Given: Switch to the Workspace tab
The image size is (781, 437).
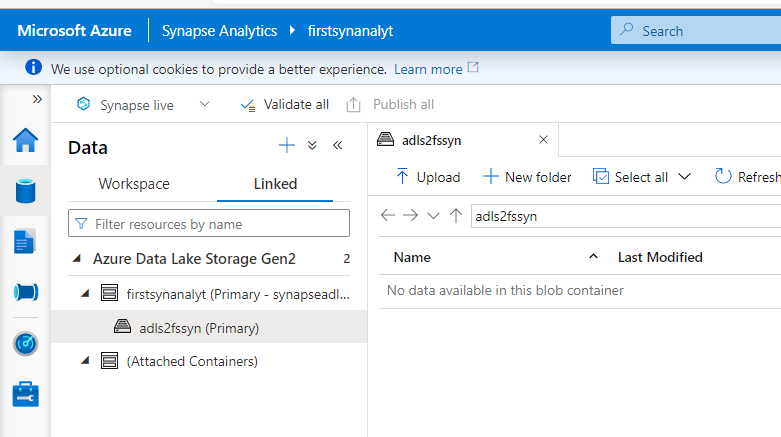Looking at the screenshot, I should click(x=134, y=184).
